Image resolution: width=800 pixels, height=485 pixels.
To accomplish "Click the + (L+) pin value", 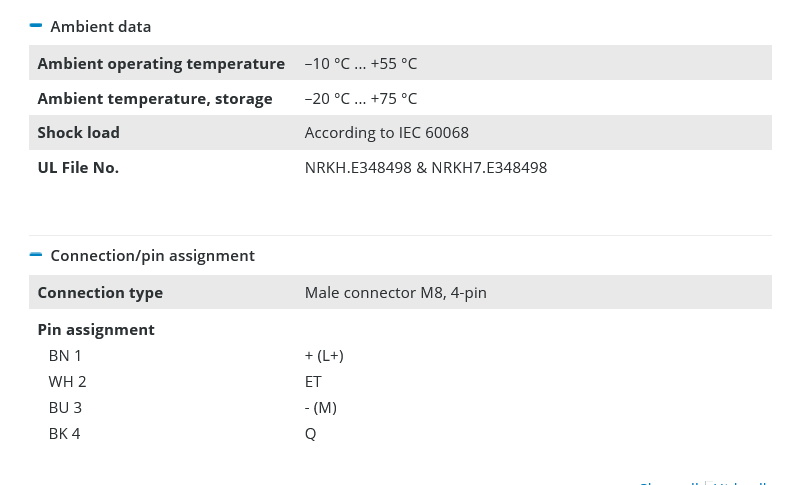I will click(x=324, y=356).
